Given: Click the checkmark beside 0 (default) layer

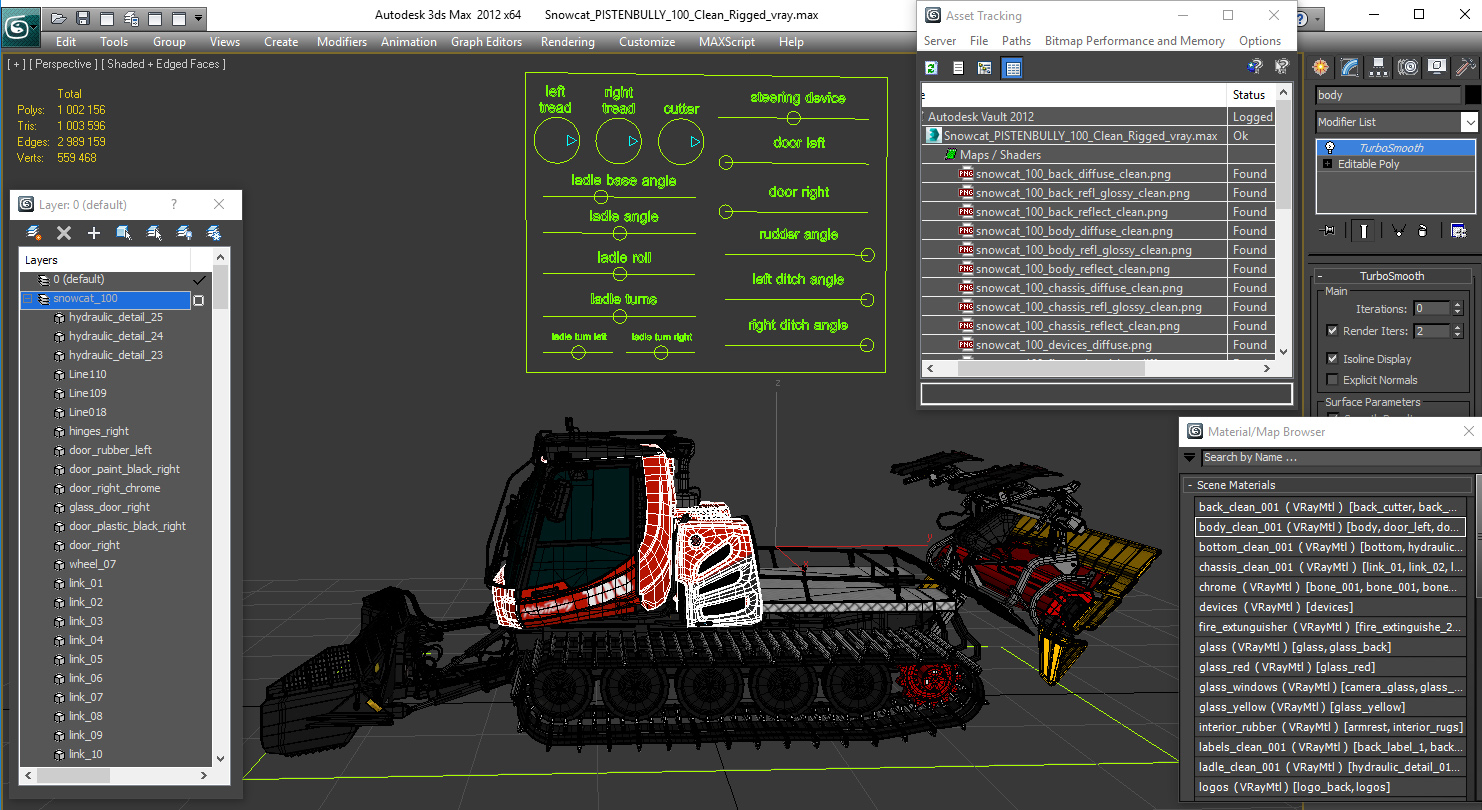Looking at the screenshot, I should click(x=198, y=280).
